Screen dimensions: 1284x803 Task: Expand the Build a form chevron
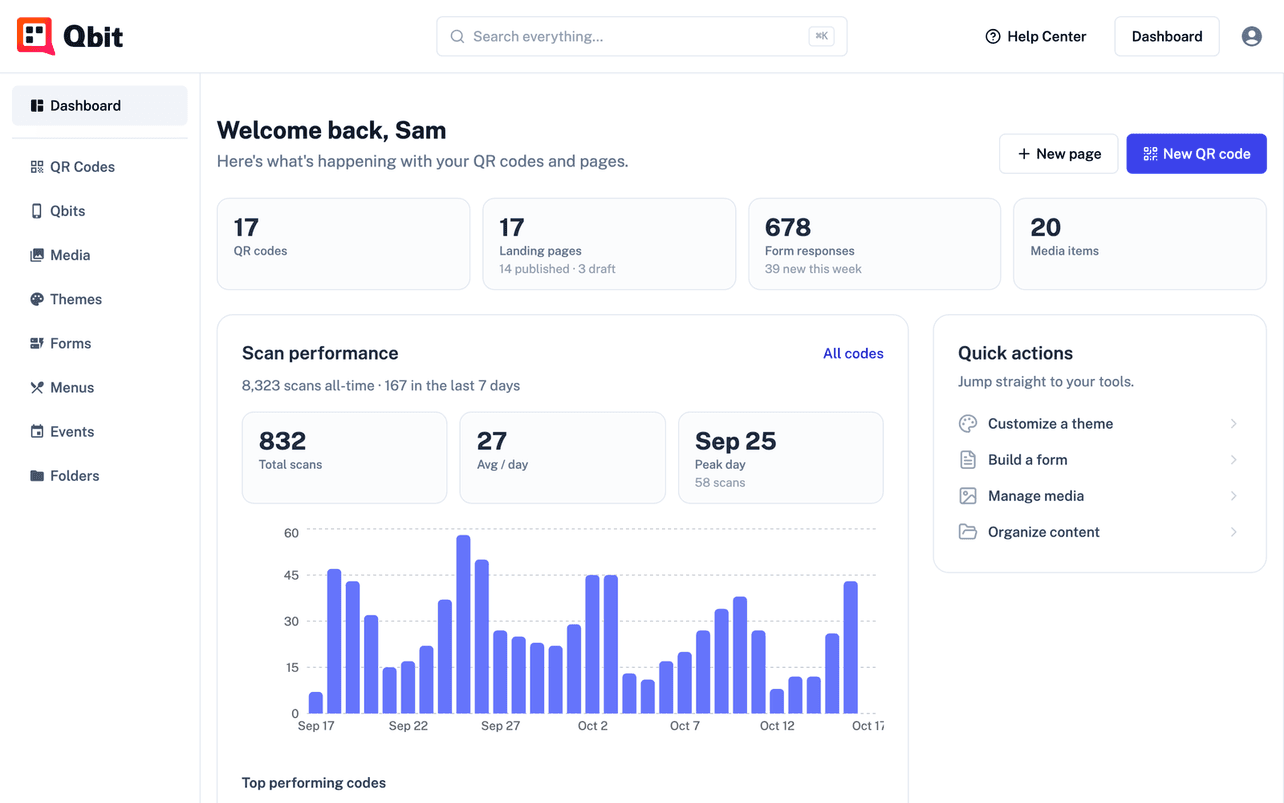pyautogui.click(x=1233, y=460)
